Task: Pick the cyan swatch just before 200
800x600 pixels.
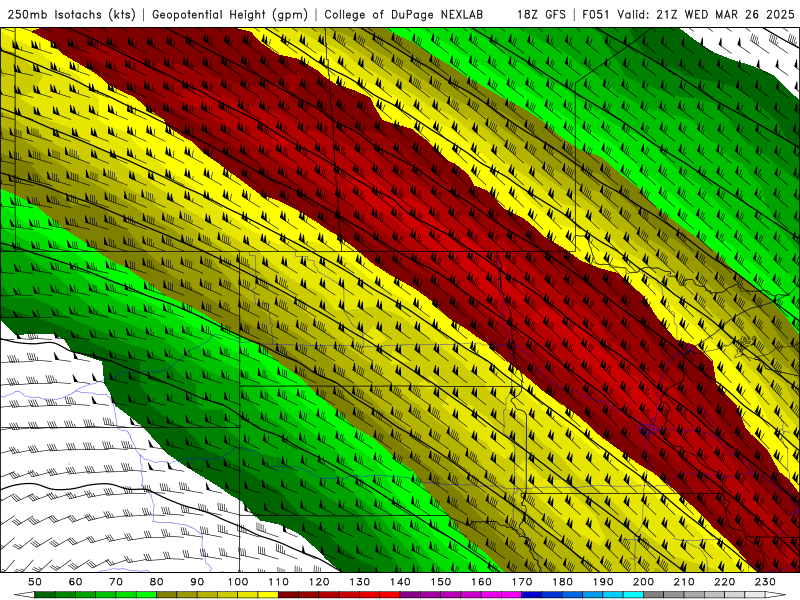Action: (633, 595)
